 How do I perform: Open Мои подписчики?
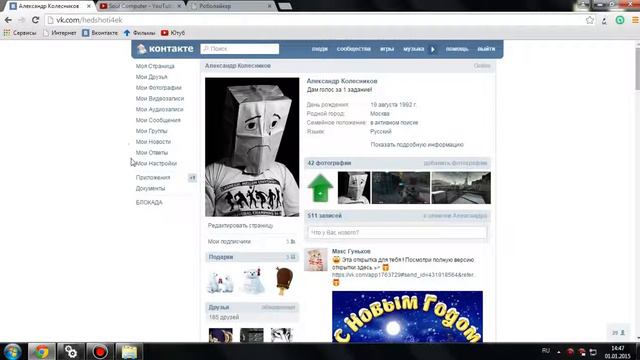pos(229,242)
